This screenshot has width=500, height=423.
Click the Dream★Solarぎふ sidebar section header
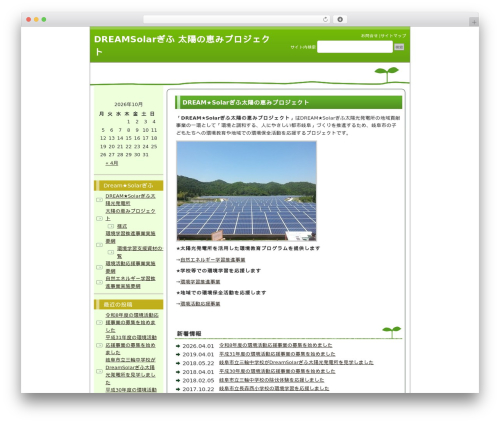pyautogui.click(x=129, y=185)
